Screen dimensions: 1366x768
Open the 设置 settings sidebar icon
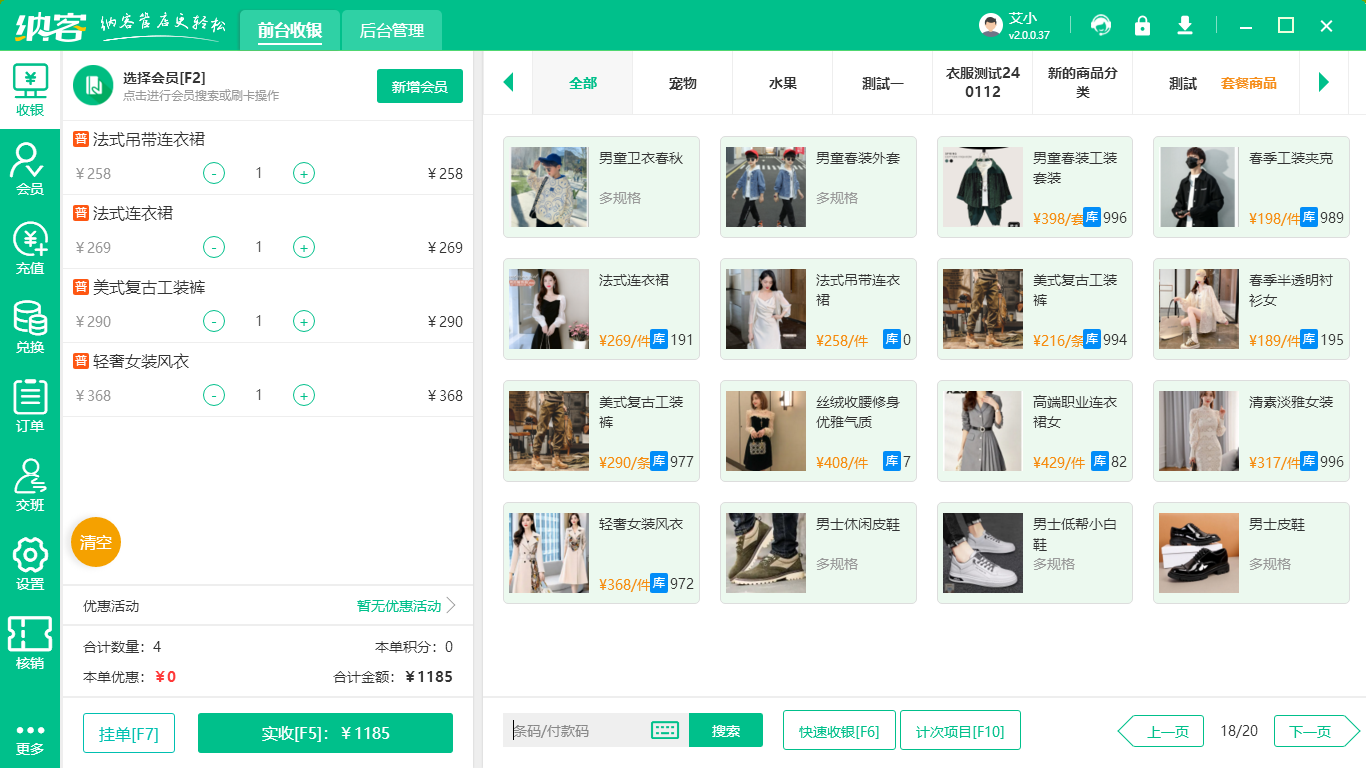click(30, 565)
